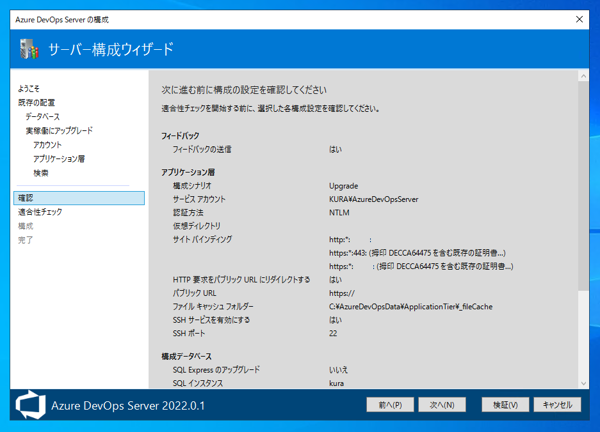Click the 構成シナリオ label
The height and width of the screenshot is (432, 600).
192,186
